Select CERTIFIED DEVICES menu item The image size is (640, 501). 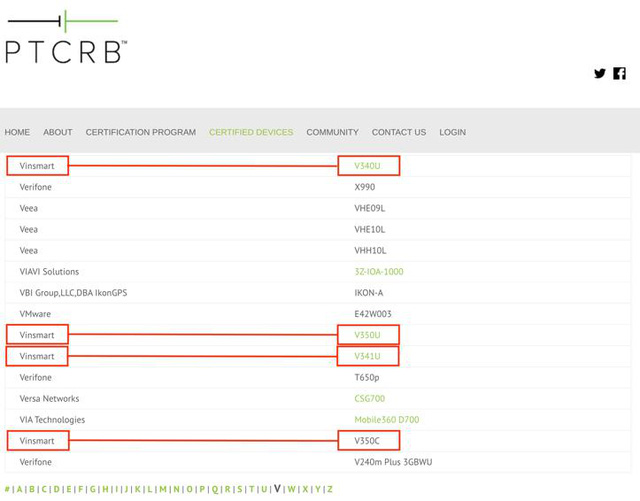click(251, 132)
